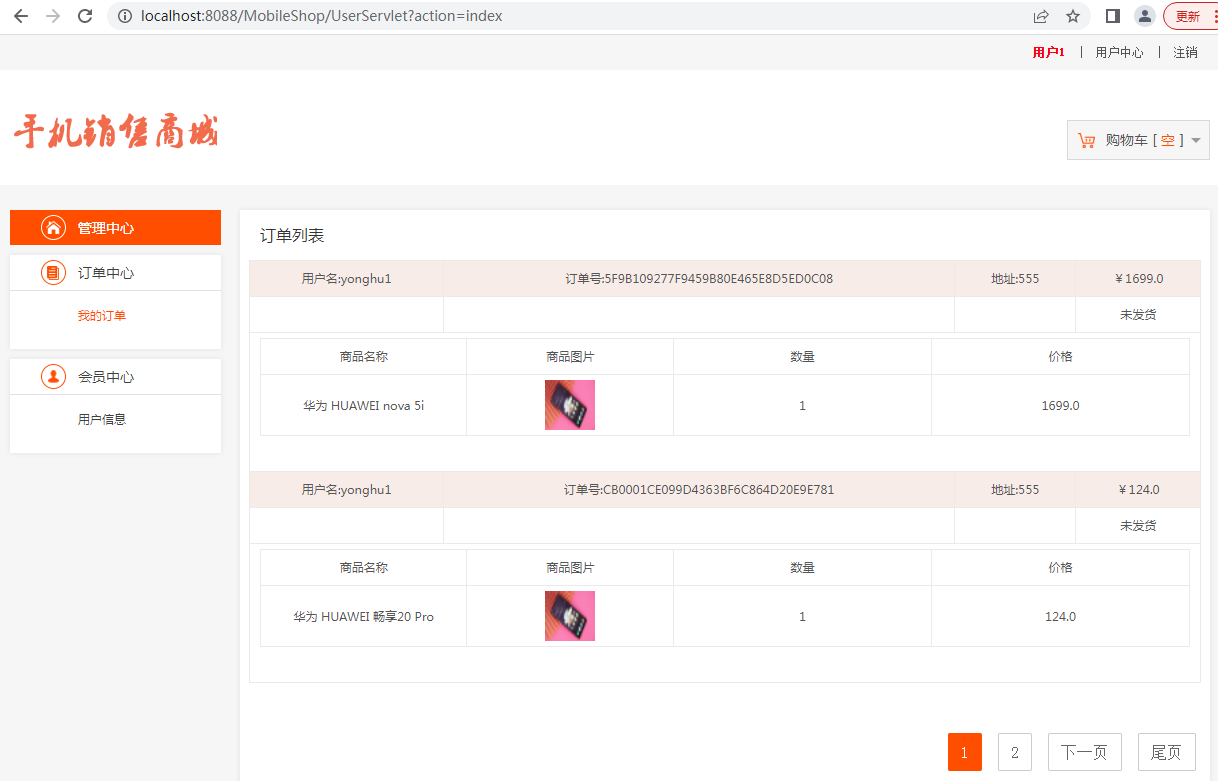Click the 订单列表 heading
The height and width of the screenshot is (781, 1218).
click(292, 236)
